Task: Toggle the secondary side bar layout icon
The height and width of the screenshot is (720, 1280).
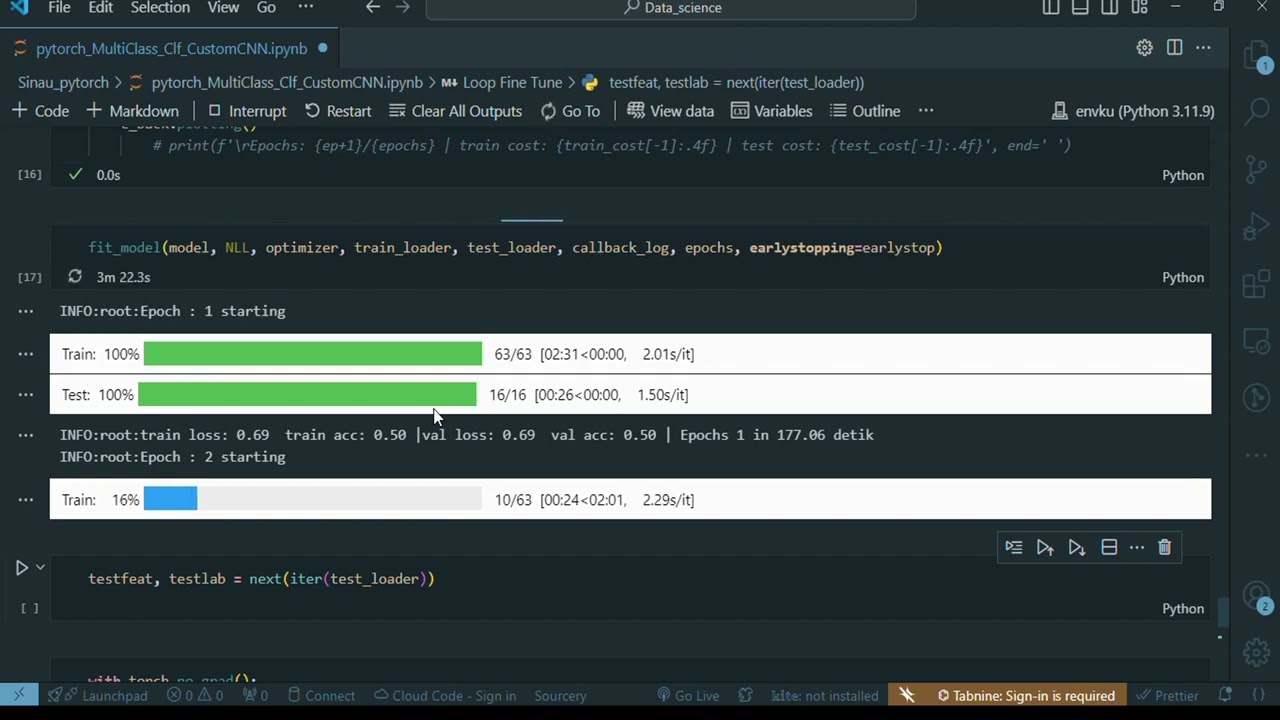Action: 1110,8
